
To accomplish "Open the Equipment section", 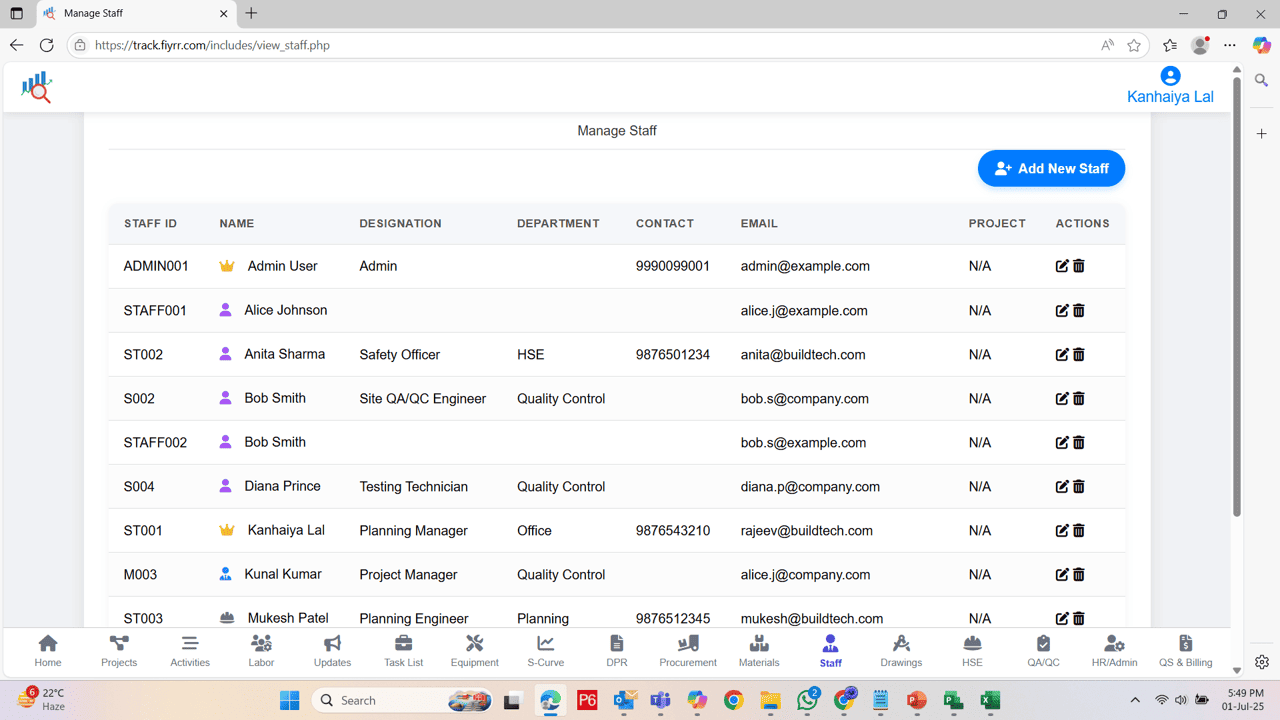I will [474, 650].
